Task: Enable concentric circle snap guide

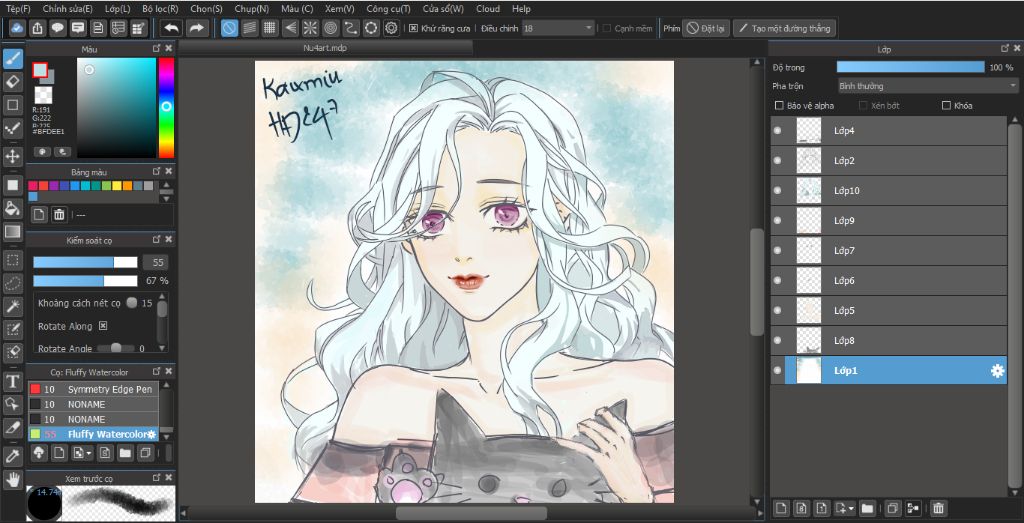Action: (330, 28)
